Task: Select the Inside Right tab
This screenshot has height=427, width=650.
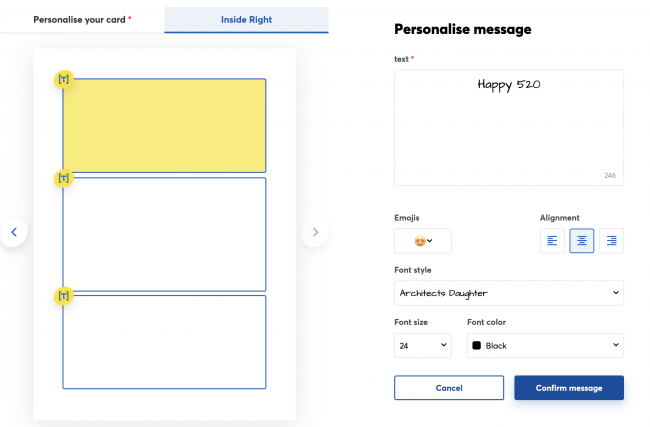Action: (x=246, y=19)
